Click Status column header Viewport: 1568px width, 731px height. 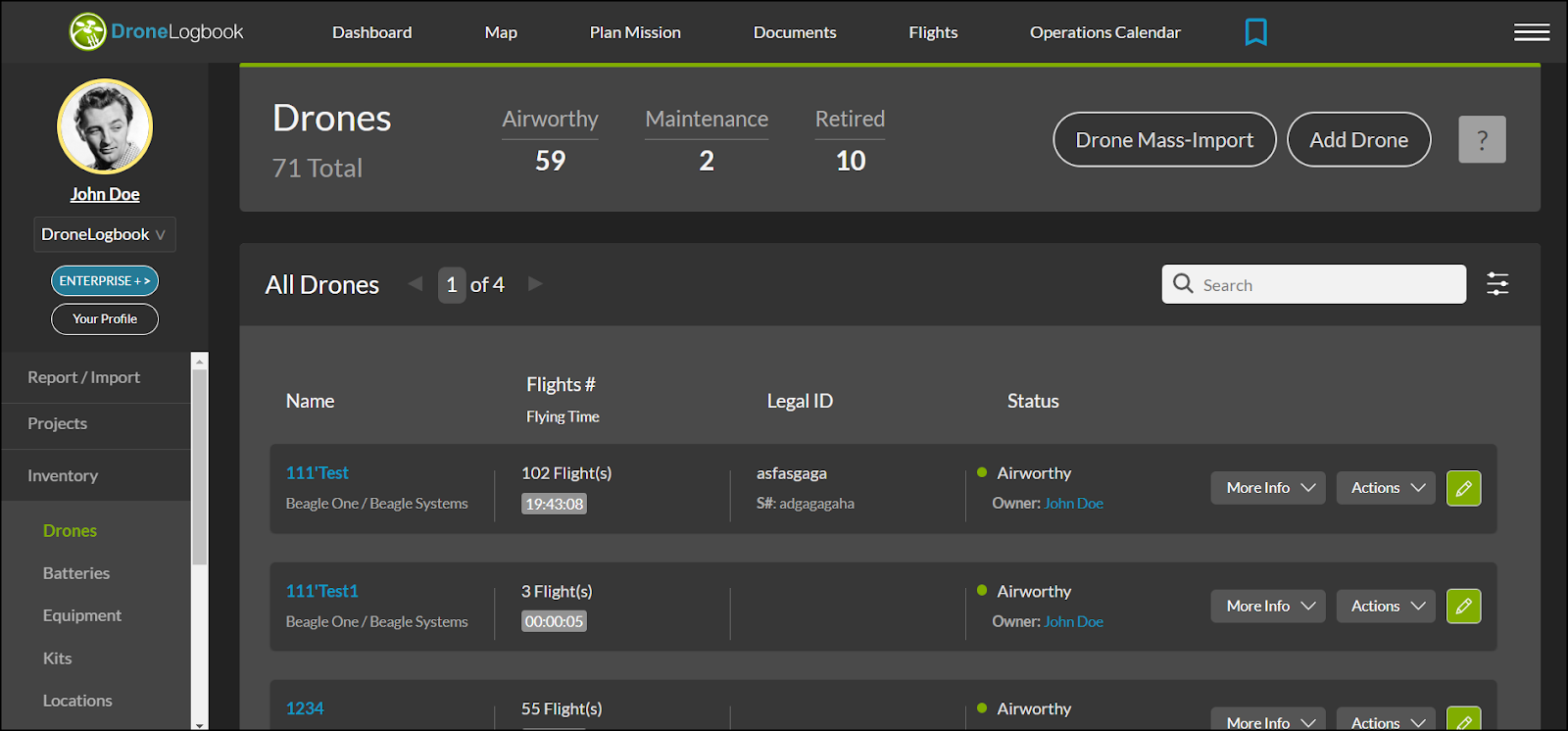[1033, 401]
